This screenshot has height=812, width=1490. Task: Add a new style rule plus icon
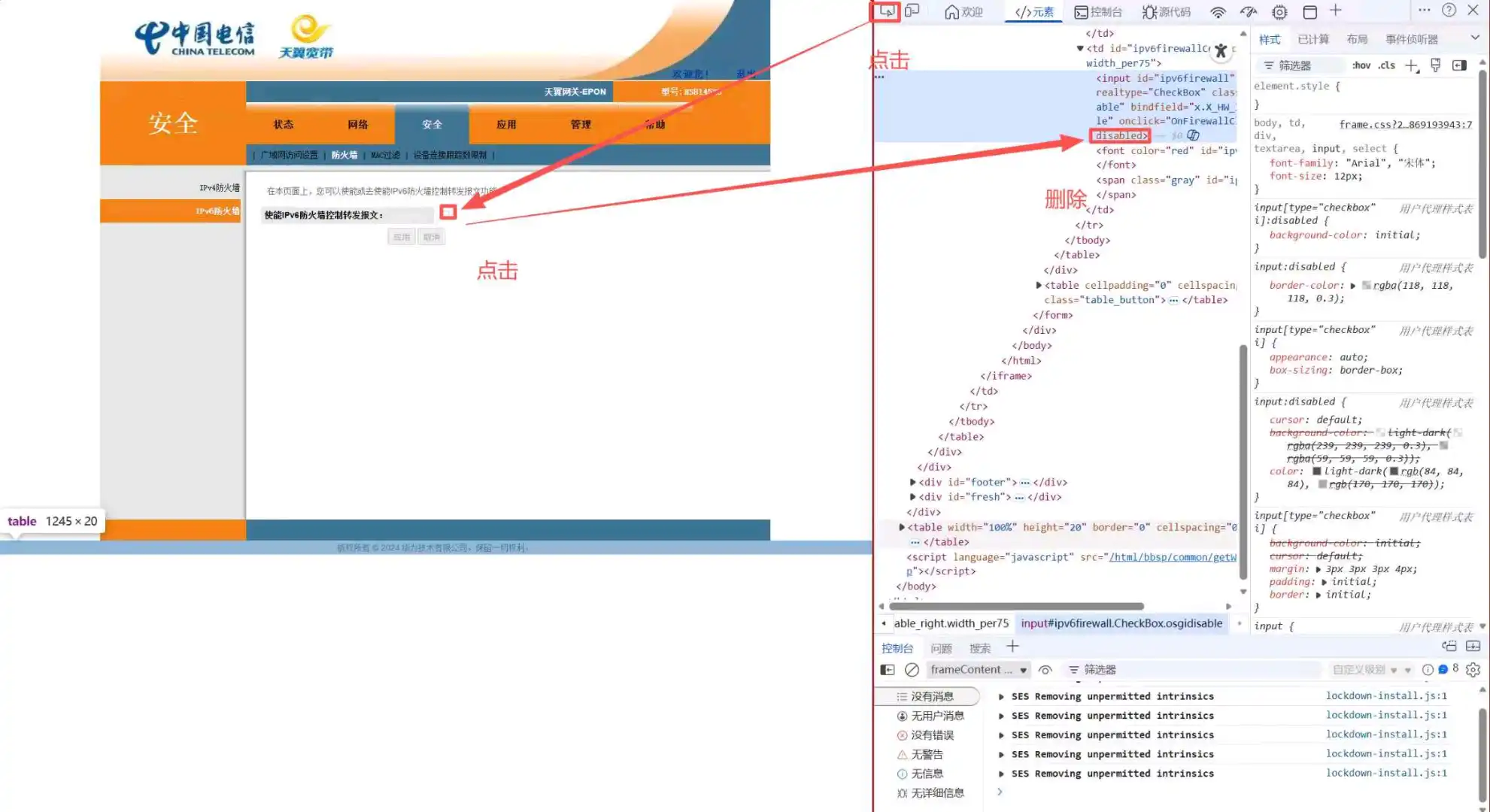(1412, 66)
